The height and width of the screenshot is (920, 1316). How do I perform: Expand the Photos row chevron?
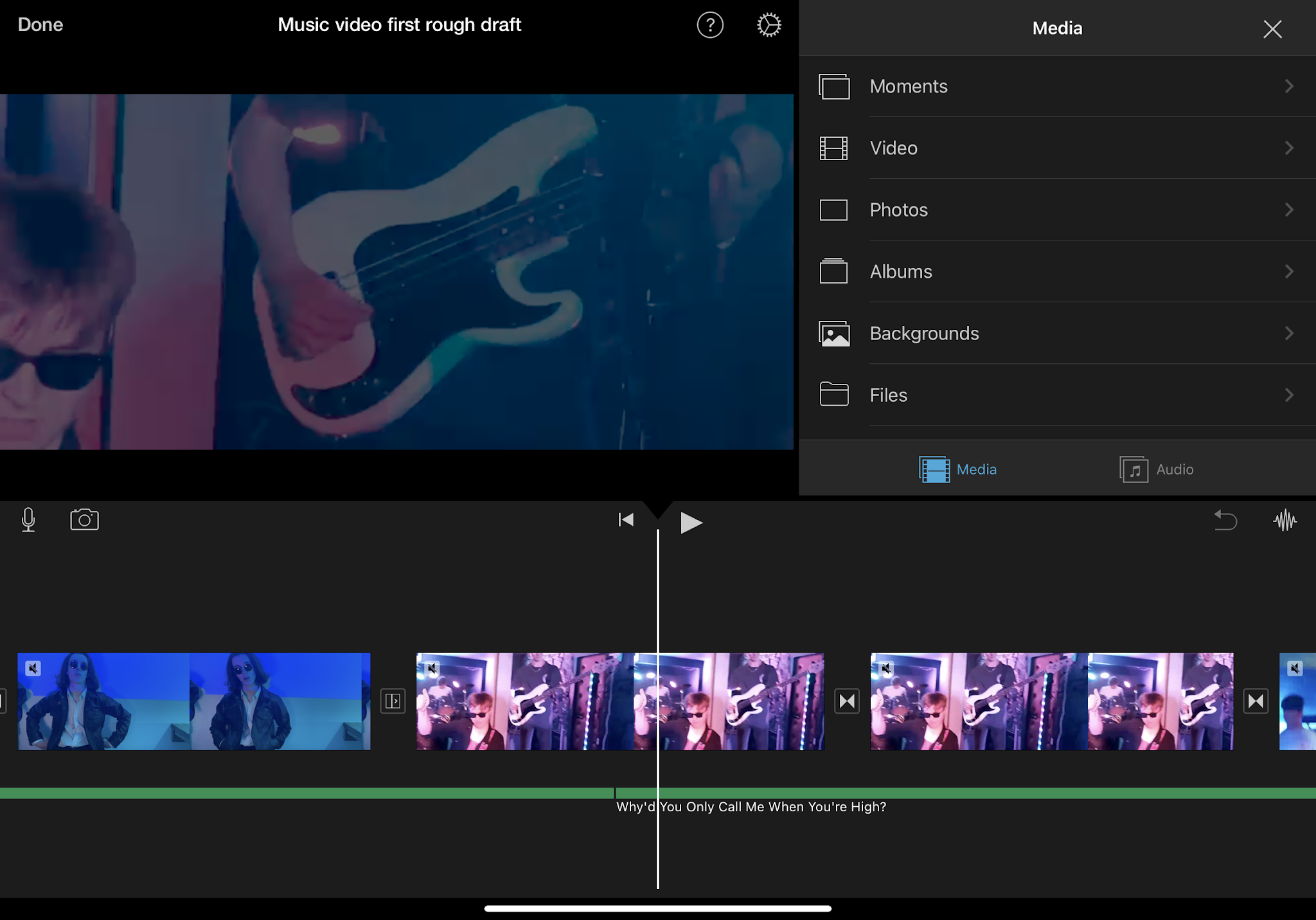(x=1289, y=210)
